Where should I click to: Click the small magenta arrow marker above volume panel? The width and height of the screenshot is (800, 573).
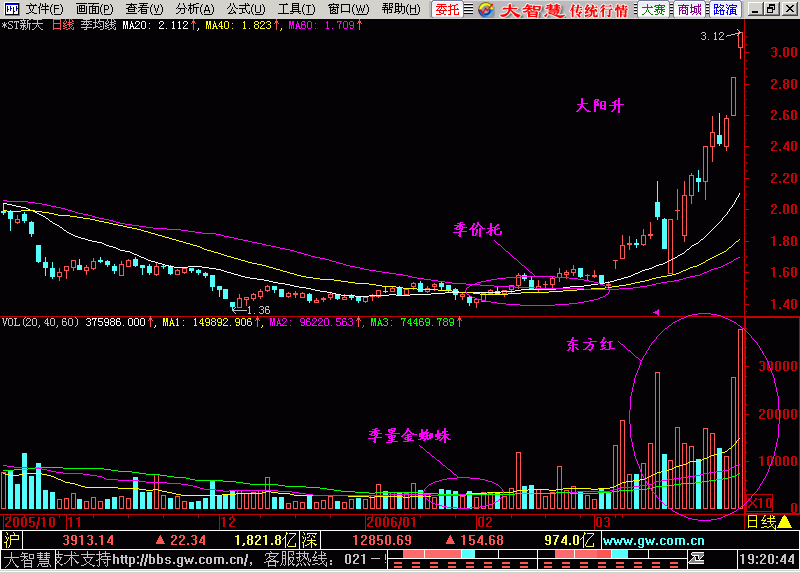click(656, 313)
